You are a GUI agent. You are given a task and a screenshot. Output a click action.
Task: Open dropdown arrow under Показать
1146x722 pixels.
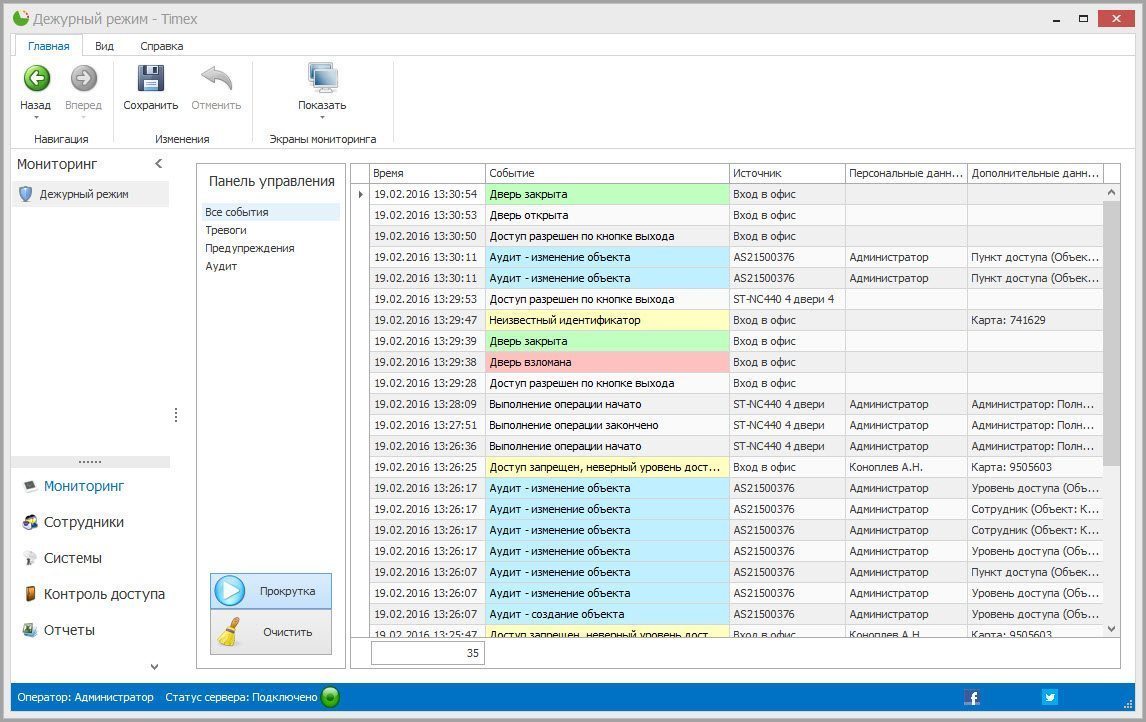(x=322, y=118)
